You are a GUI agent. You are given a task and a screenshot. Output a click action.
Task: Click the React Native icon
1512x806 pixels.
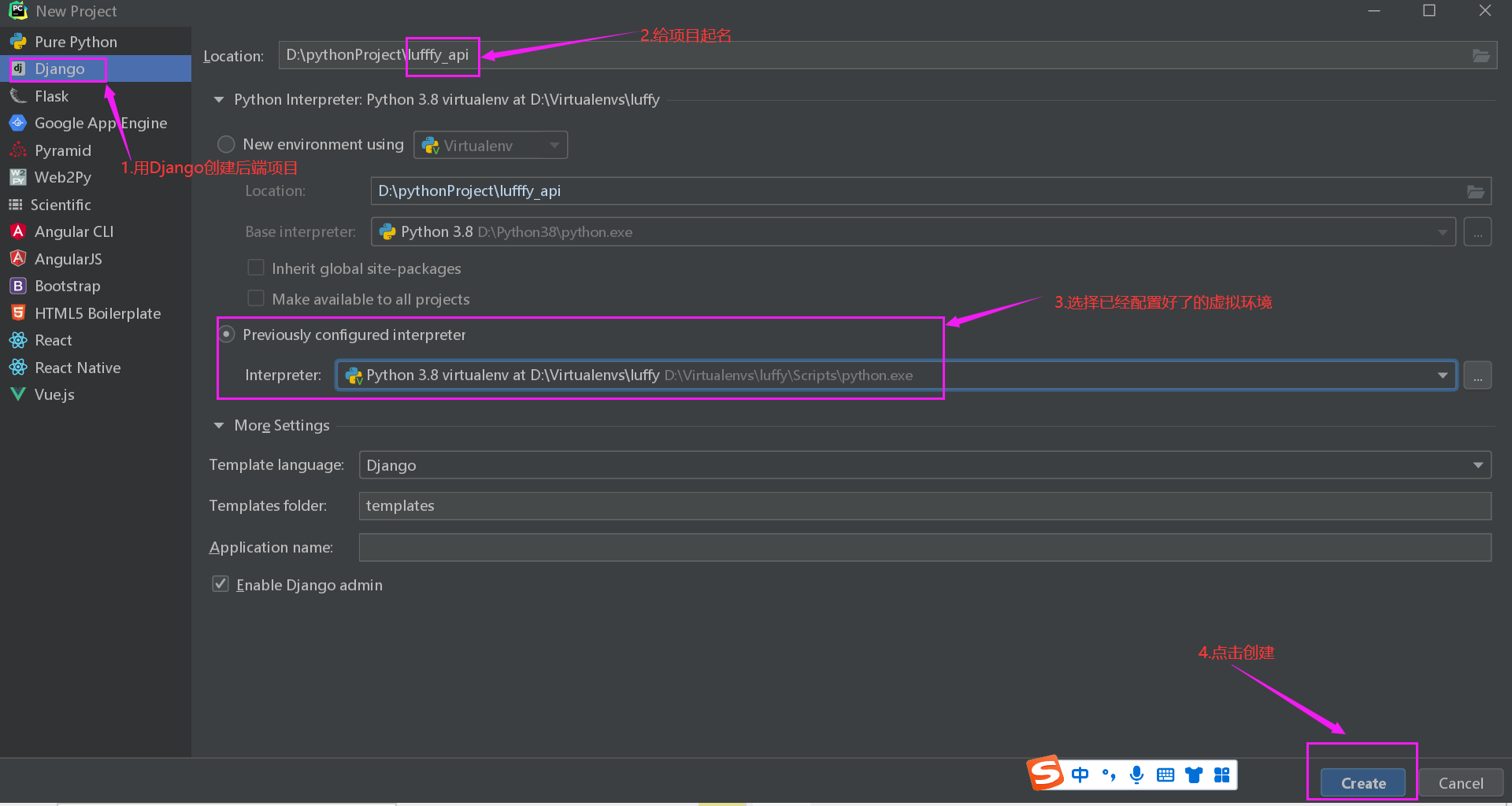point(18,368)
